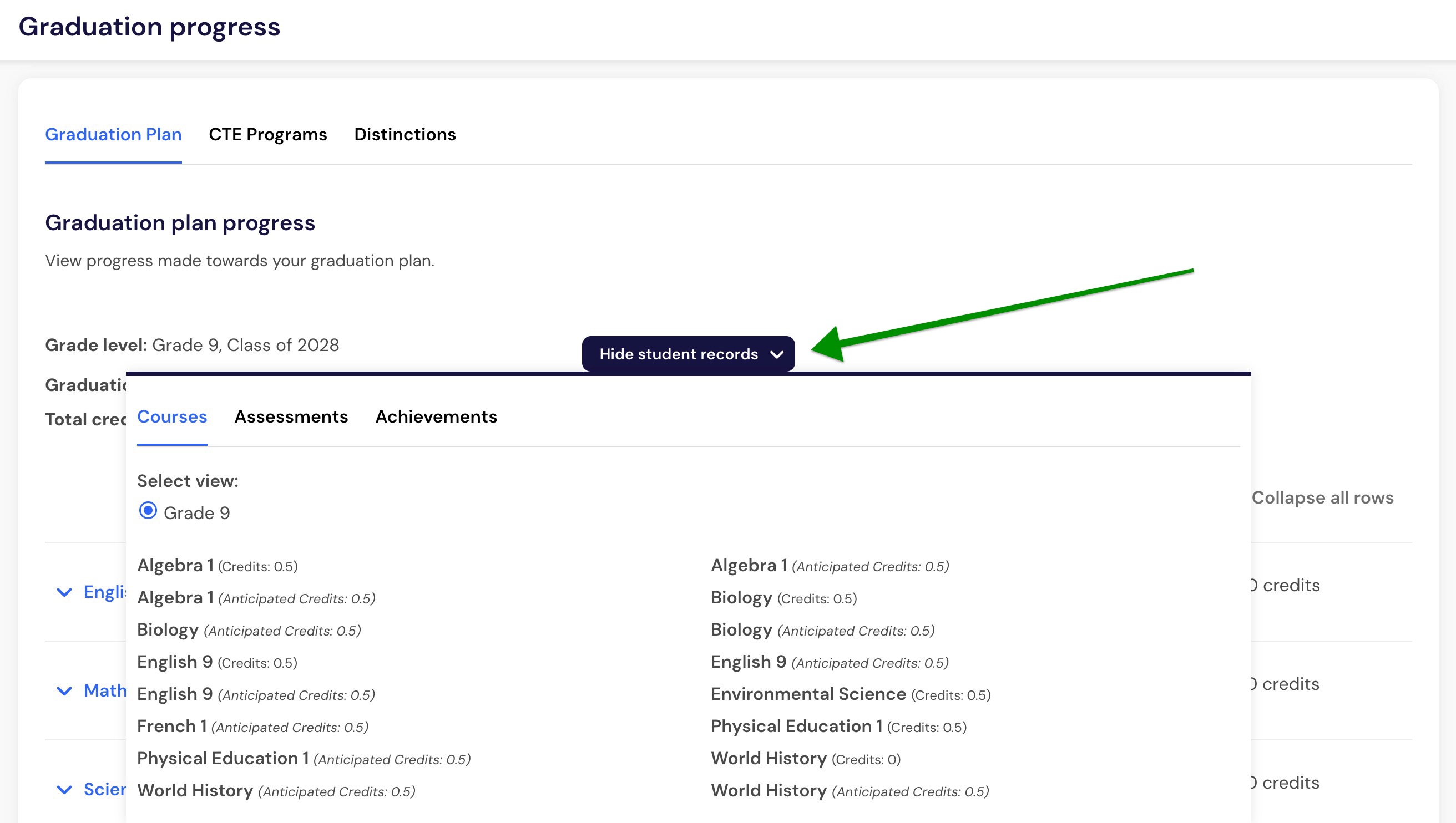Open the Achievements tab

[436, 416]
